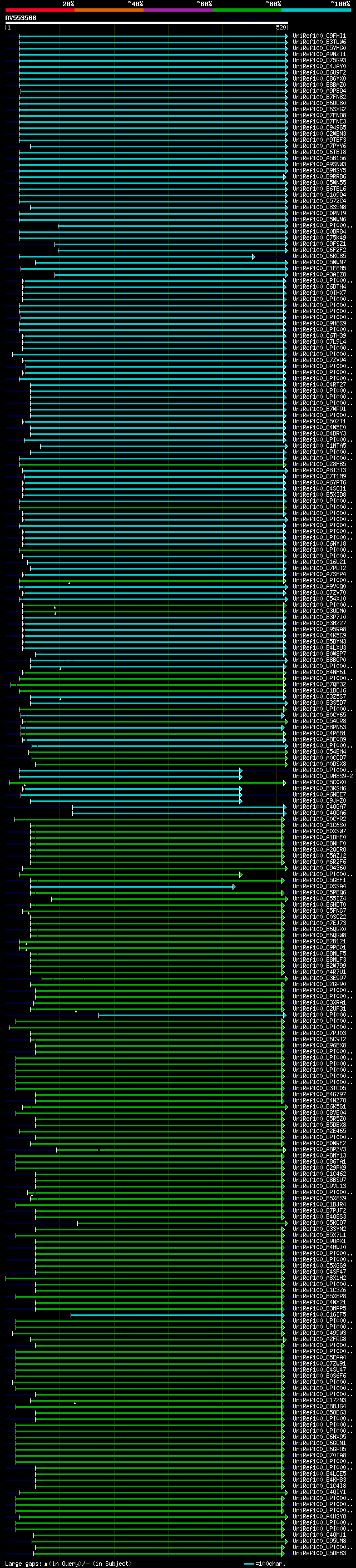356x1568 pixels.
Task: Click entry UniRef100_Q9FSZ1
Action: tap(319, 244)
